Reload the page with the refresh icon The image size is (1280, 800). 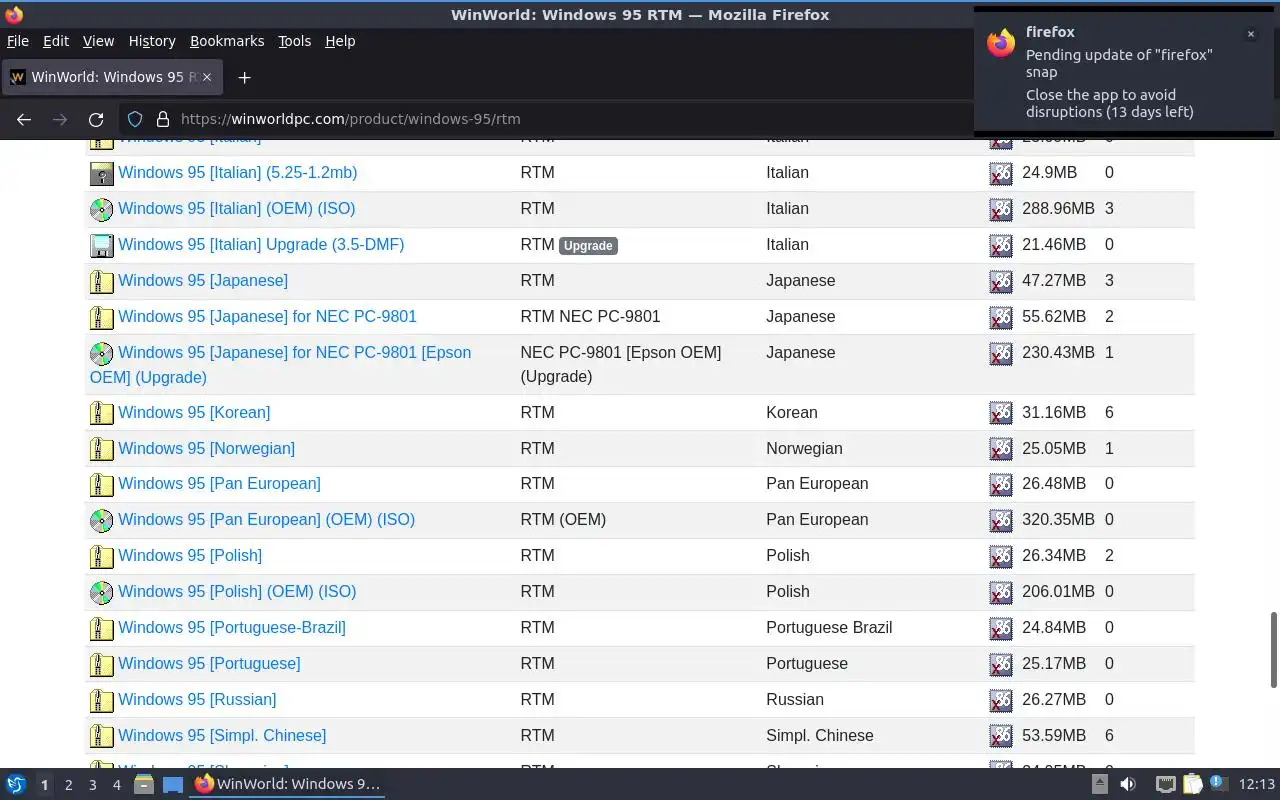point(96,119)
